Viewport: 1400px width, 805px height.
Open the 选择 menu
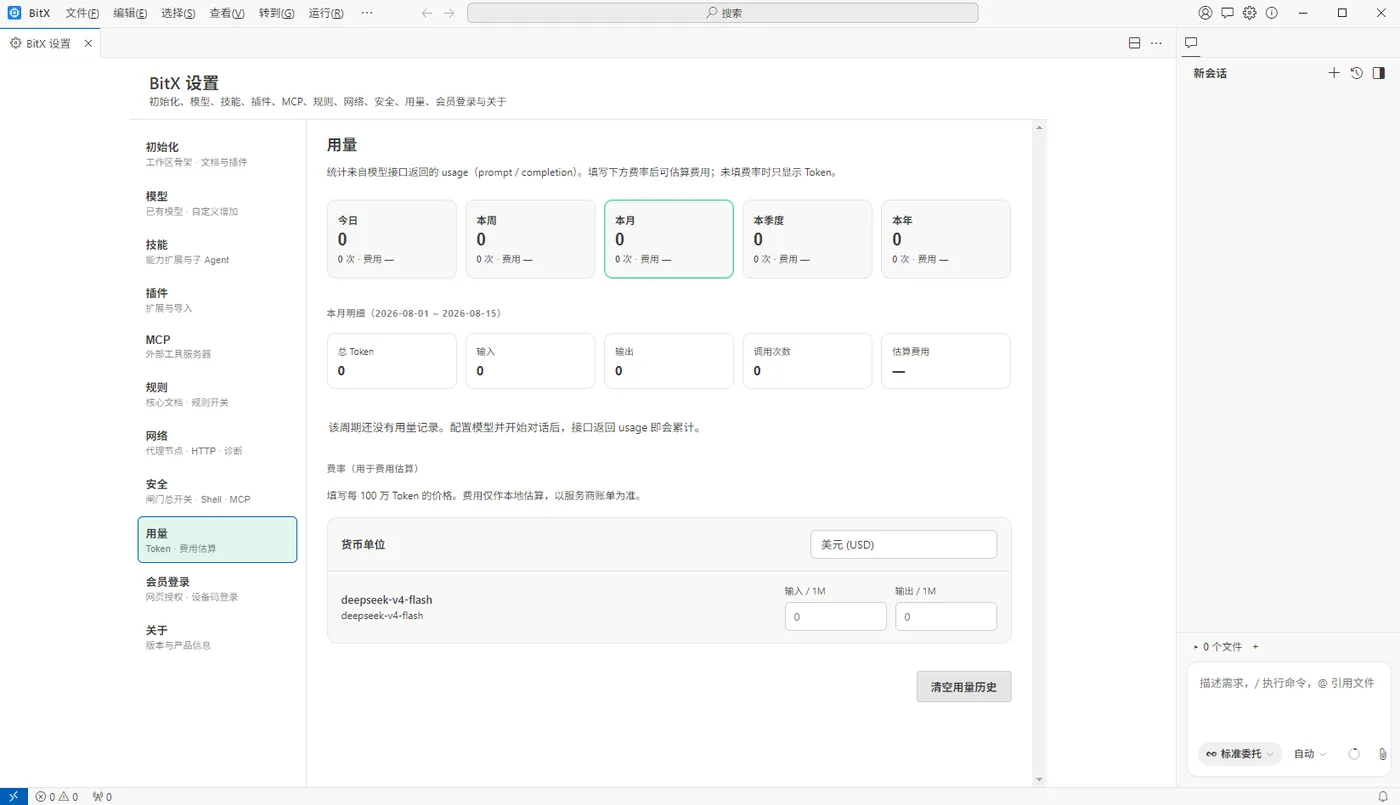pyautogui.click(x=178, y=13)
